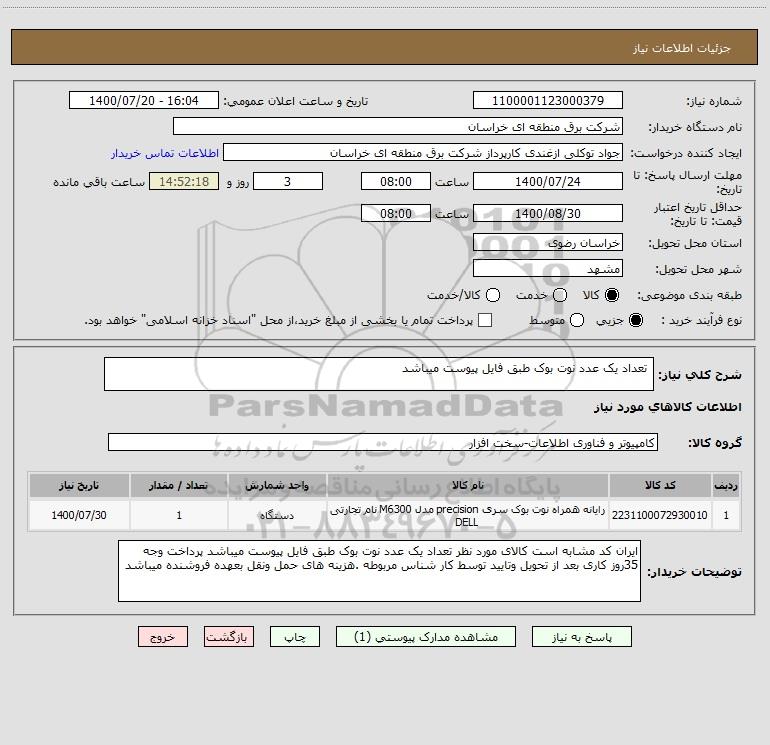Click the remaining days field showing 3
This screenshot has width=770, height=745.
[x=288, y=181]
